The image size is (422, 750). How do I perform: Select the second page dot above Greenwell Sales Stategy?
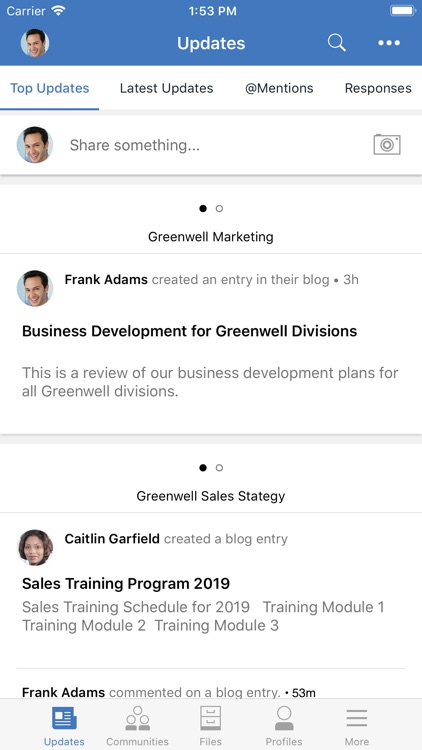point(219,468)
